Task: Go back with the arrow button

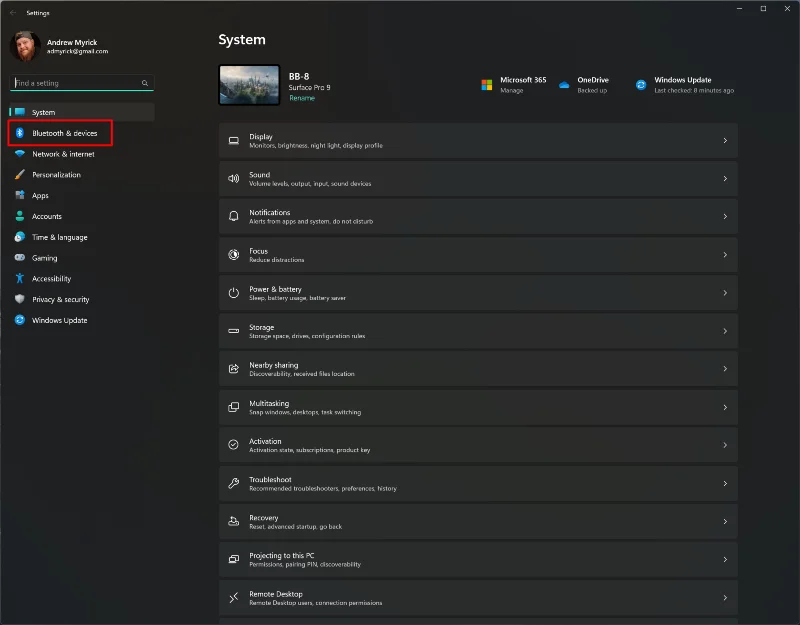Action: tap(13, 13)
